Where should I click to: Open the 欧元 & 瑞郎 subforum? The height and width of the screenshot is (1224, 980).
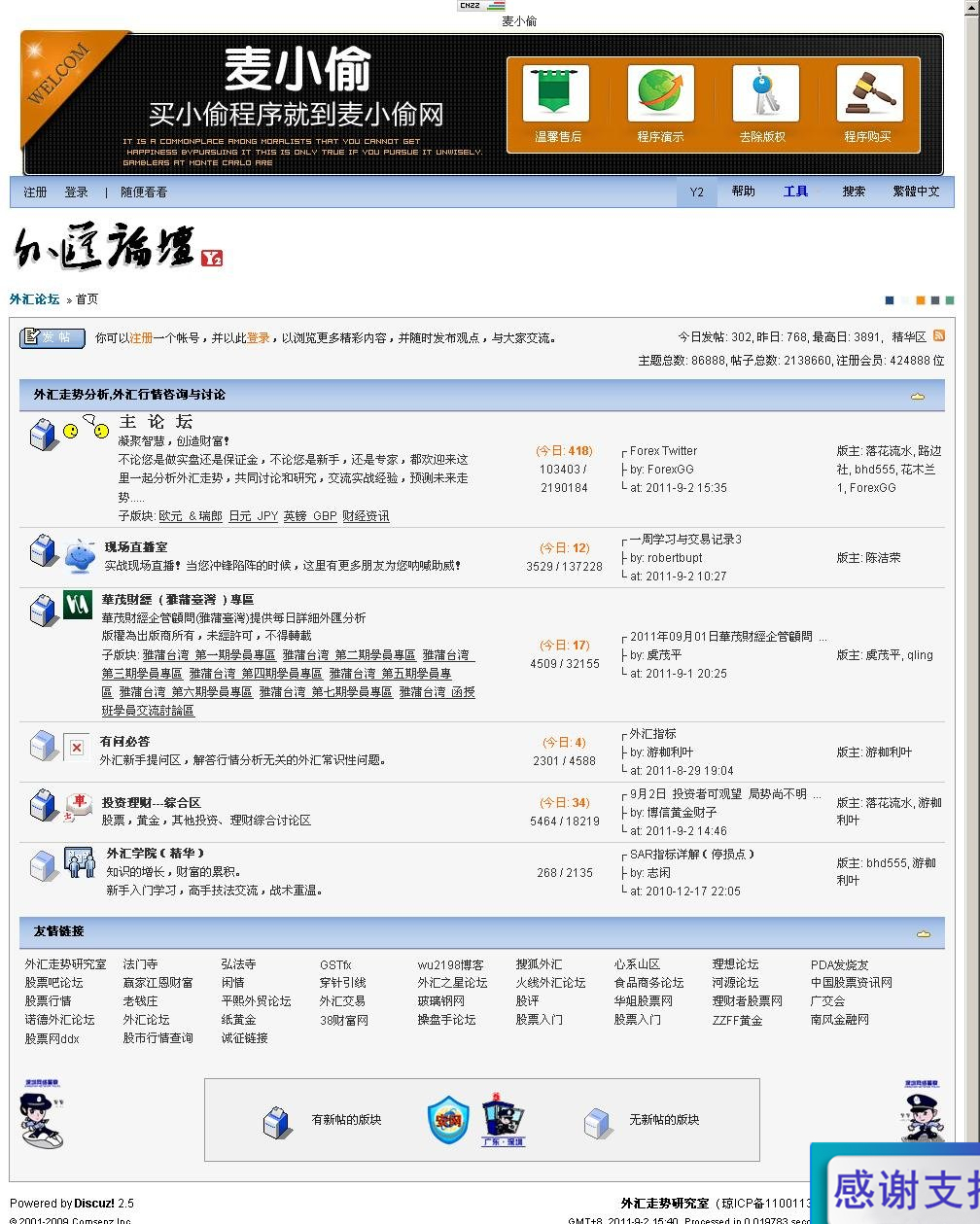pos(191,516)
